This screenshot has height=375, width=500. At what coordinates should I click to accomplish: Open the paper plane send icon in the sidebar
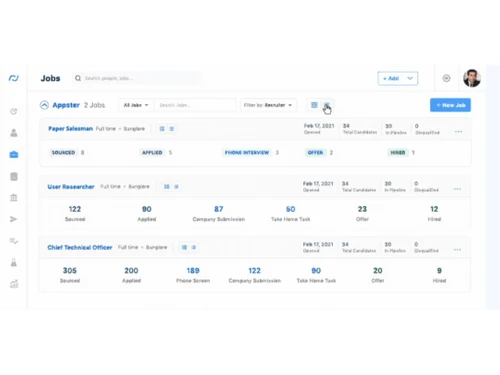point(14,219)
